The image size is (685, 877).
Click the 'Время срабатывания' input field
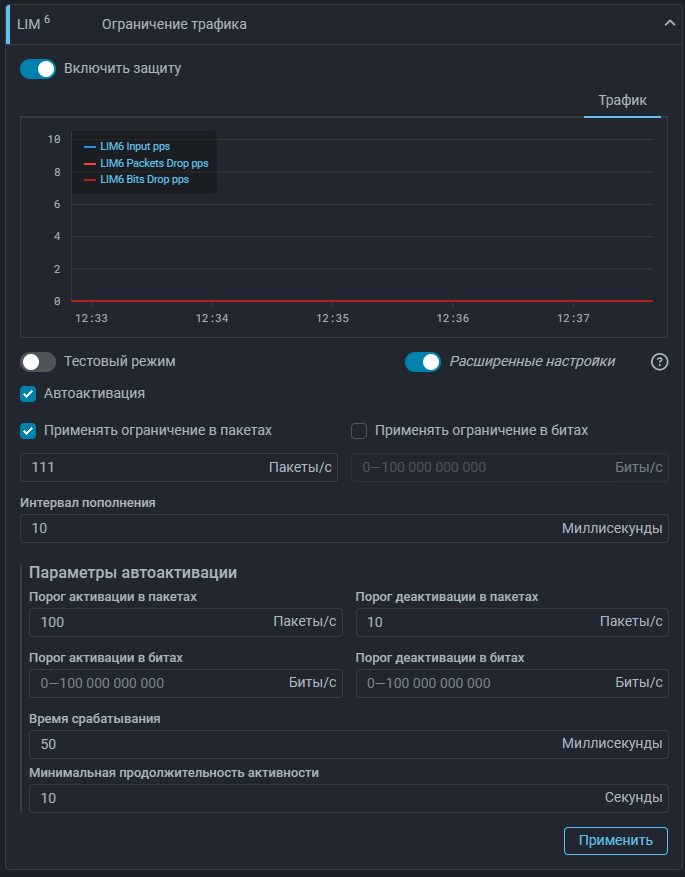coord(290,744)
